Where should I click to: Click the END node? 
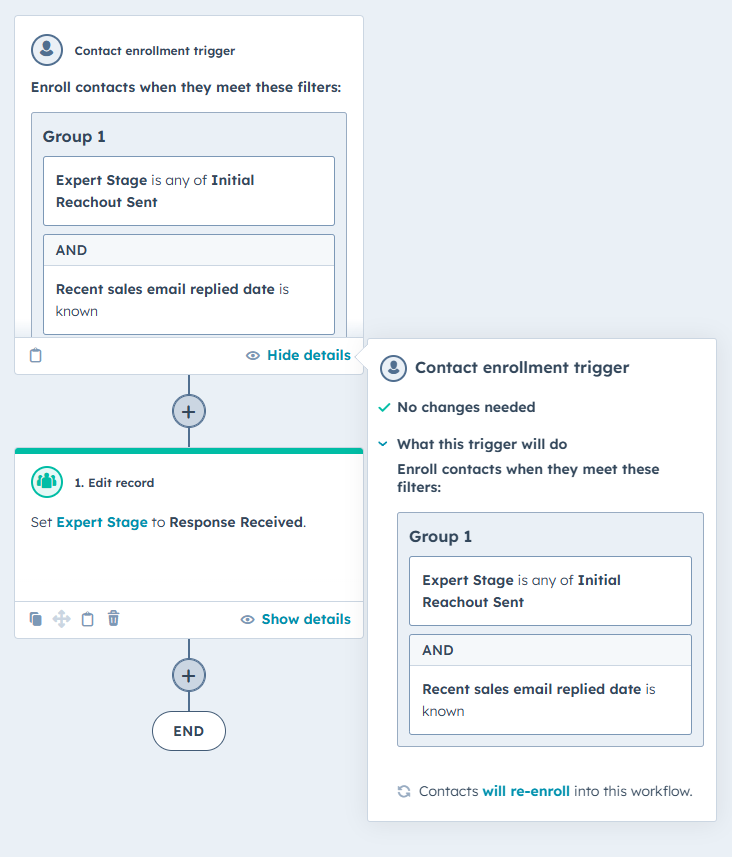coord(189,731)
